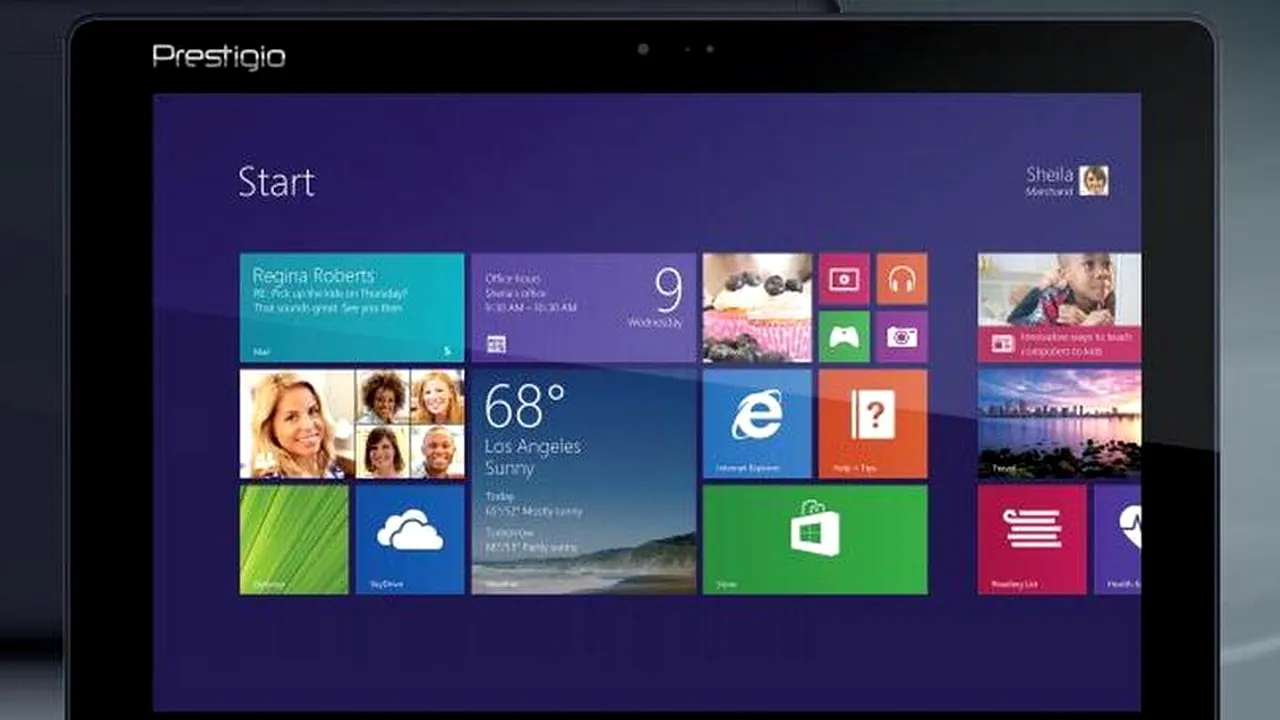Open the Mail tile from Regina Roberts

click(352, 308)
